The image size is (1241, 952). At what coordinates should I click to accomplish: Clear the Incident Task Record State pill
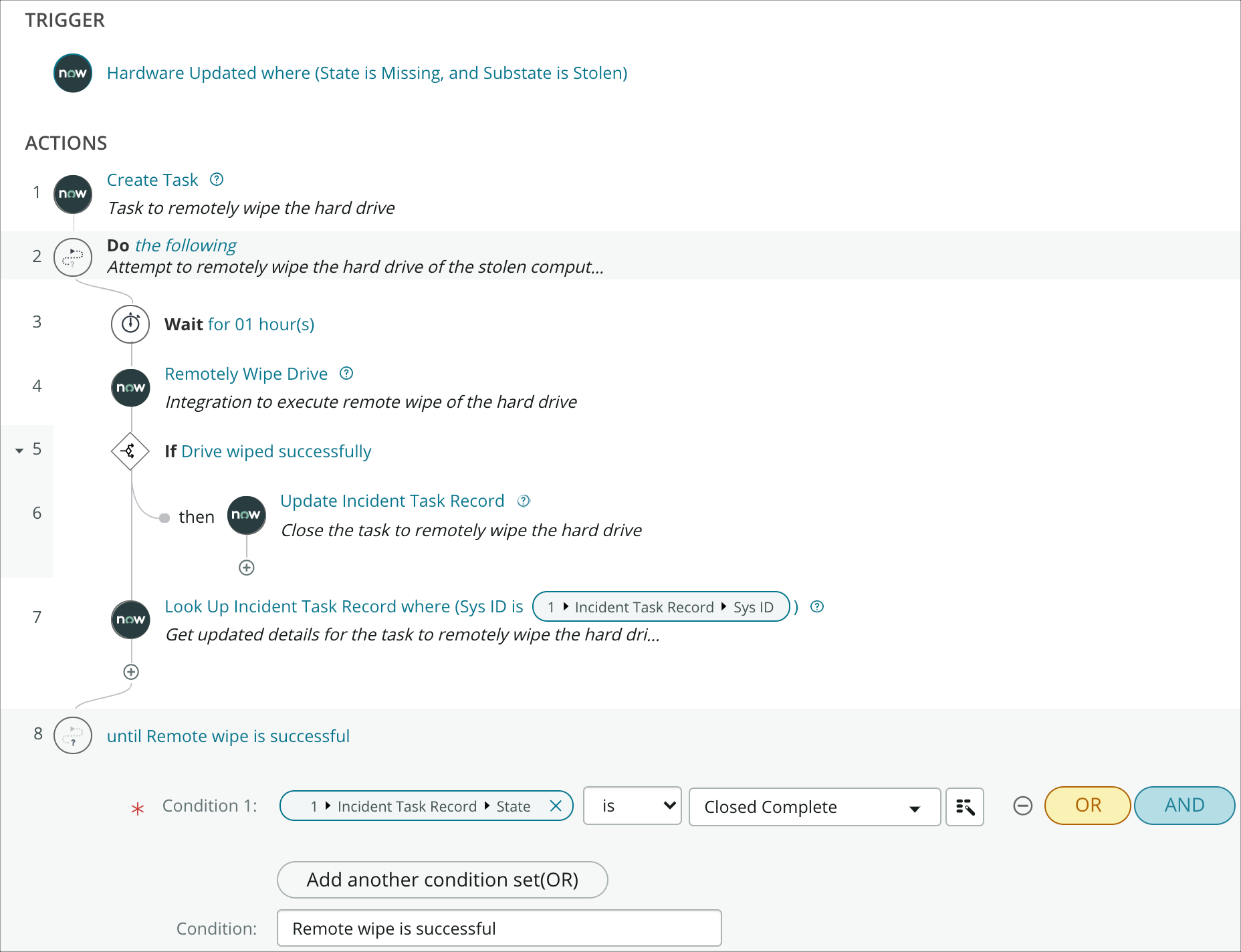point(556,806)
